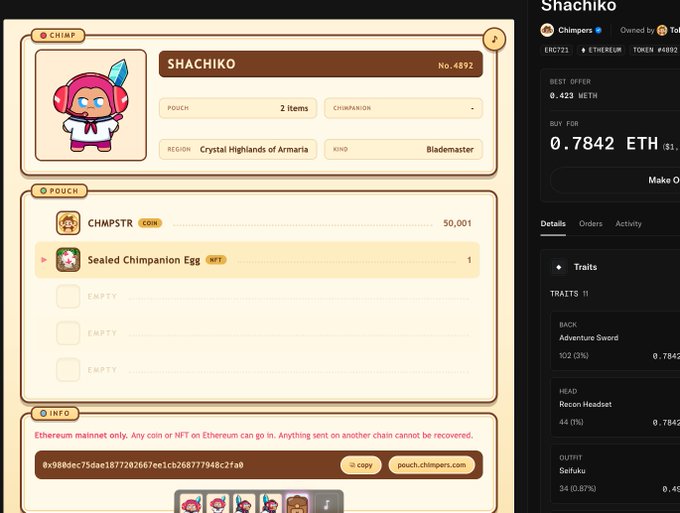Click the POUCH section label
Viewport: 680px width, 513px height.
tap(59, 191)
